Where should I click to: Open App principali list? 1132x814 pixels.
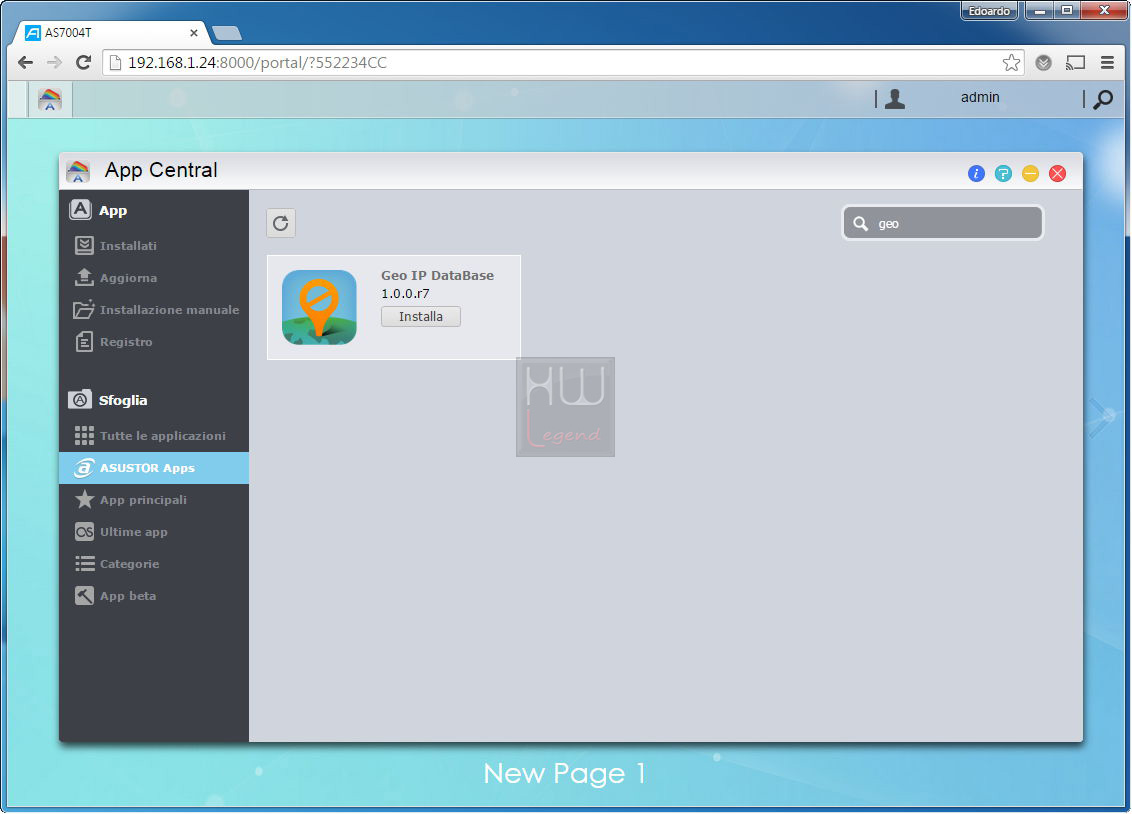pos(154,499)
